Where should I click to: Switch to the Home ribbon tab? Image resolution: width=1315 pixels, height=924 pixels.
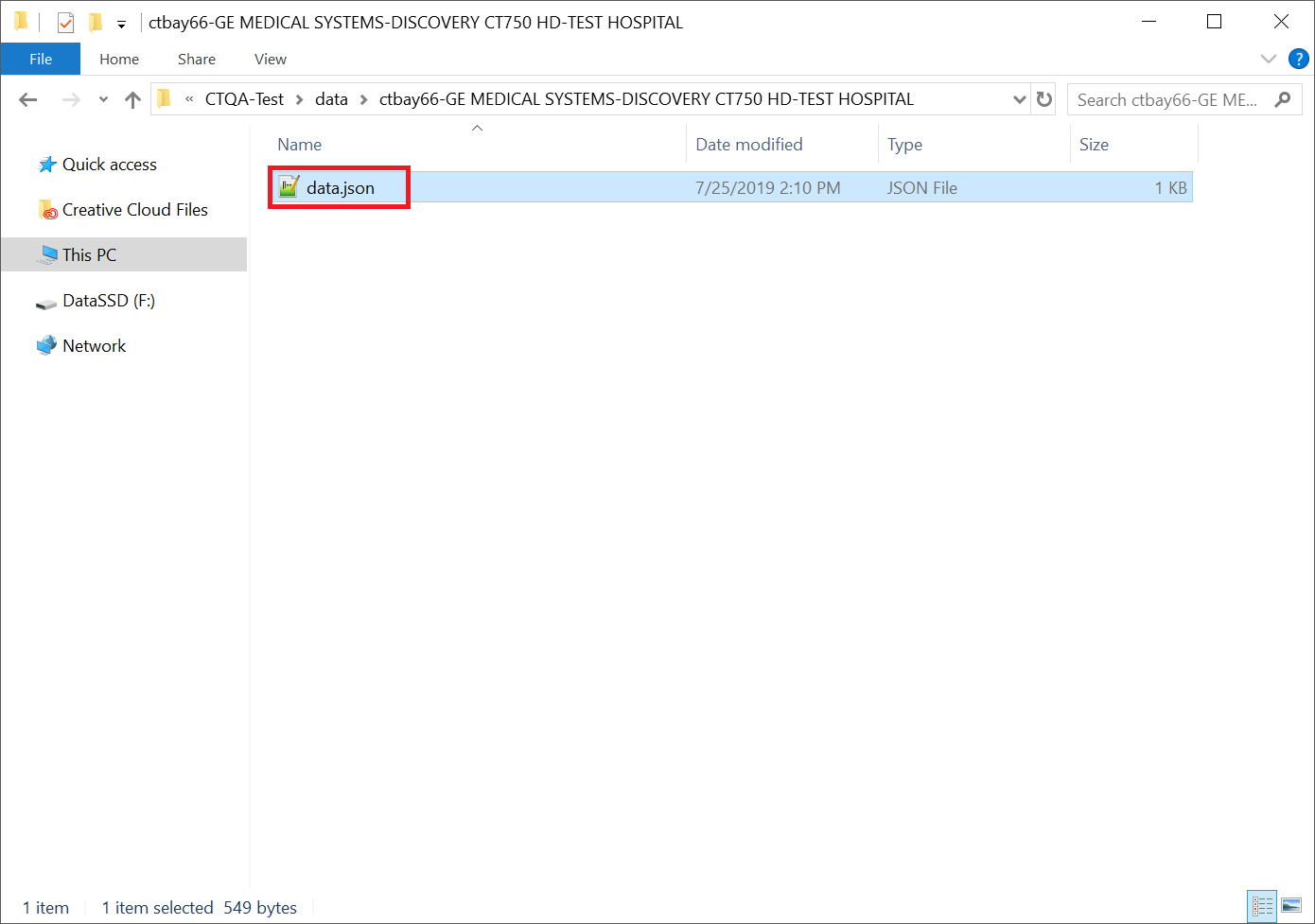click(119, 59)
